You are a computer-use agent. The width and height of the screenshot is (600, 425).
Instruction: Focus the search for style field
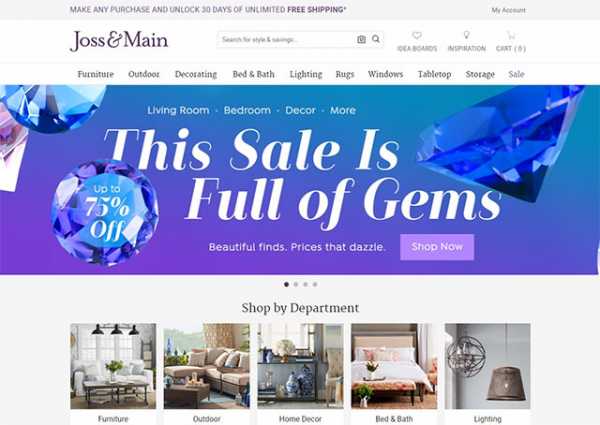click(286, 39)
